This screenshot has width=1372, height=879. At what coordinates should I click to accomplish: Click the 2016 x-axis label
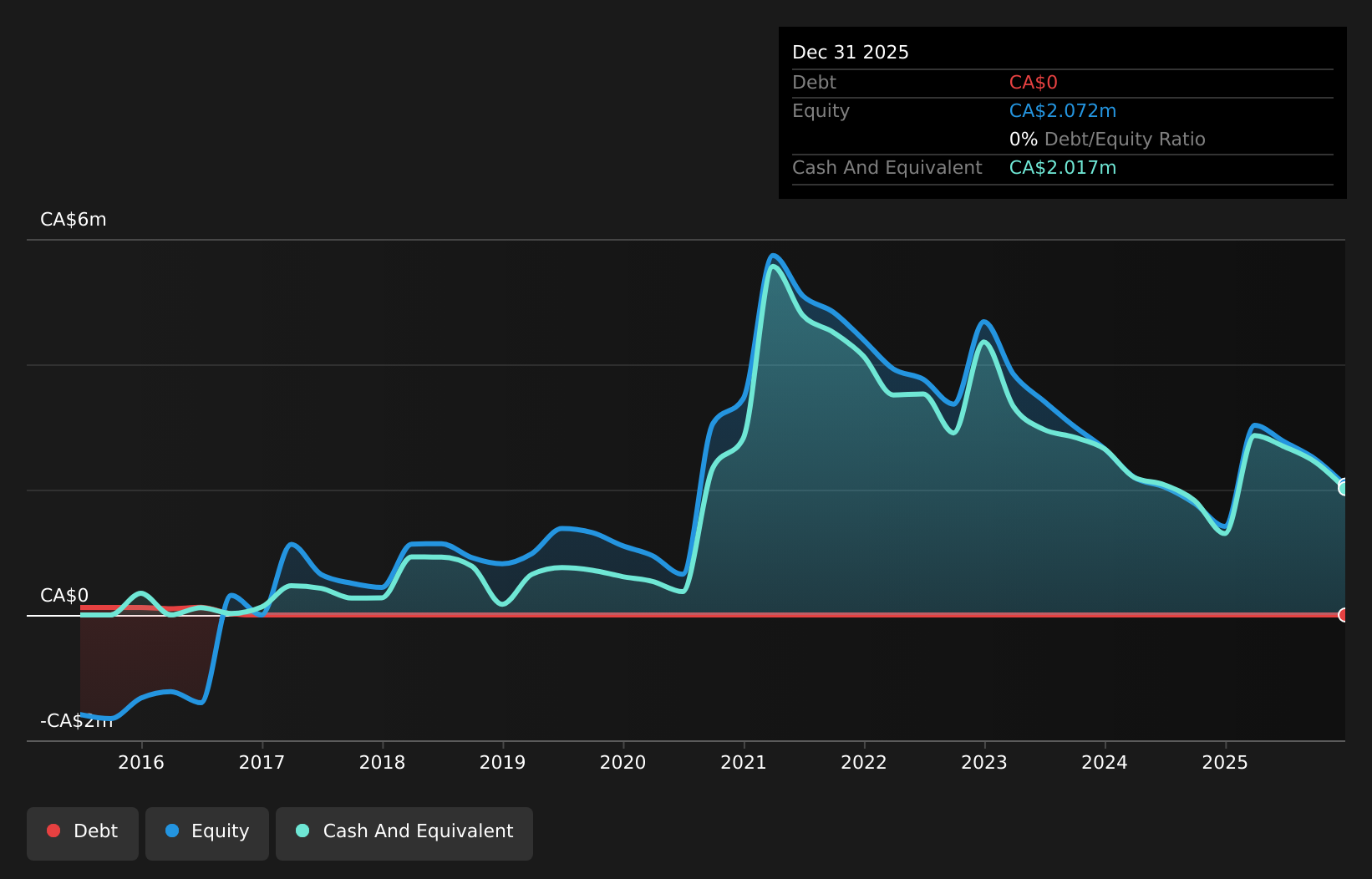[x=141, y=762]
